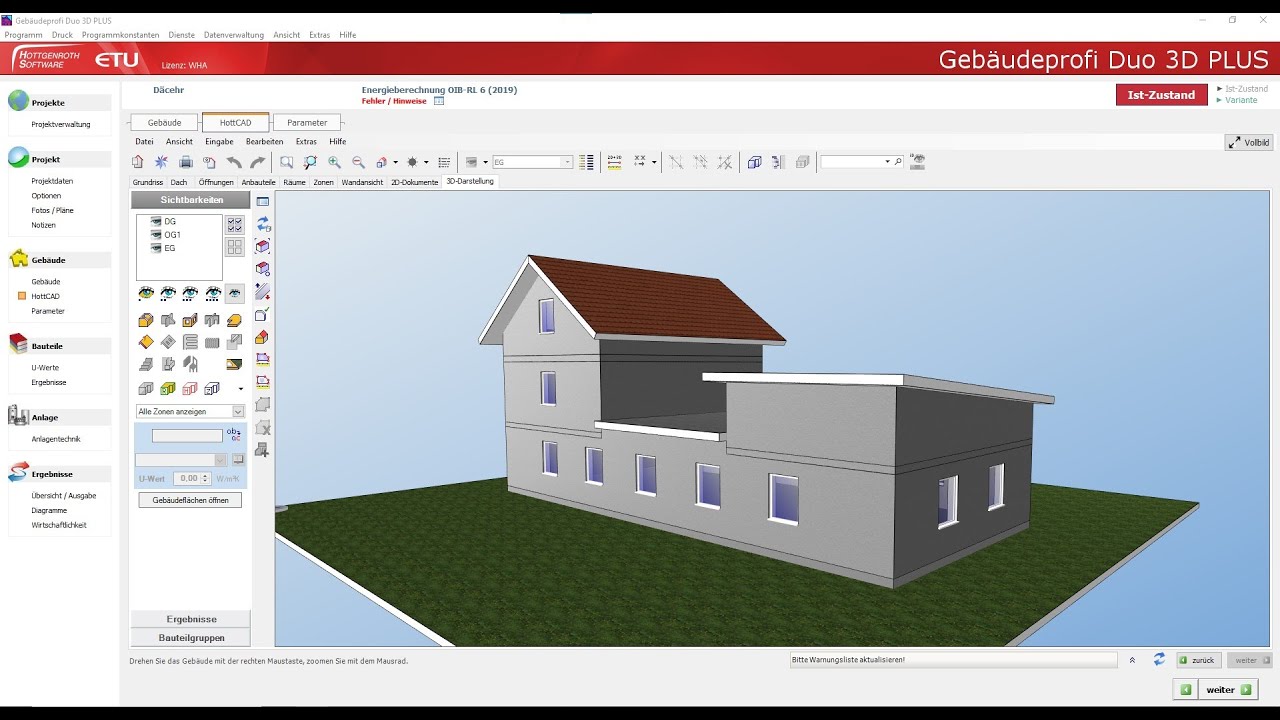Open the EG floor selection dropdown in the toolbar
Viewport: 1280px width, 720px height.
(567, 162)
